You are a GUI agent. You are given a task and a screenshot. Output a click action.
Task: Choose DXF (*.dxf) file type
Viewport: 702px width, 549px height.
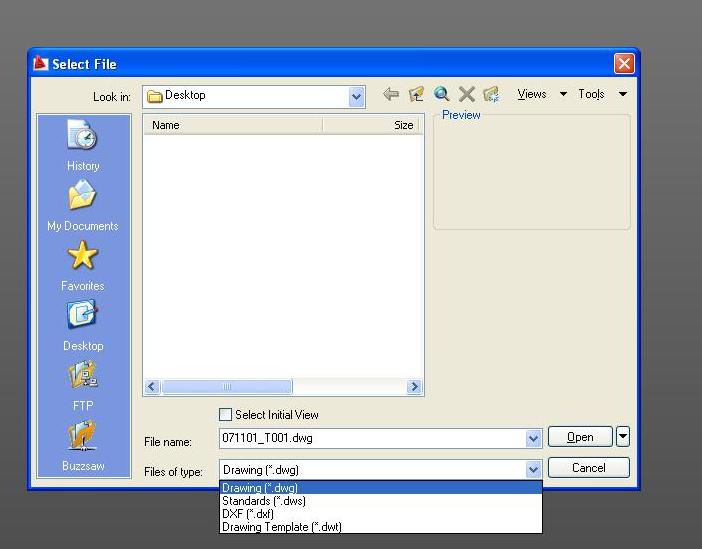coord(381,514)
